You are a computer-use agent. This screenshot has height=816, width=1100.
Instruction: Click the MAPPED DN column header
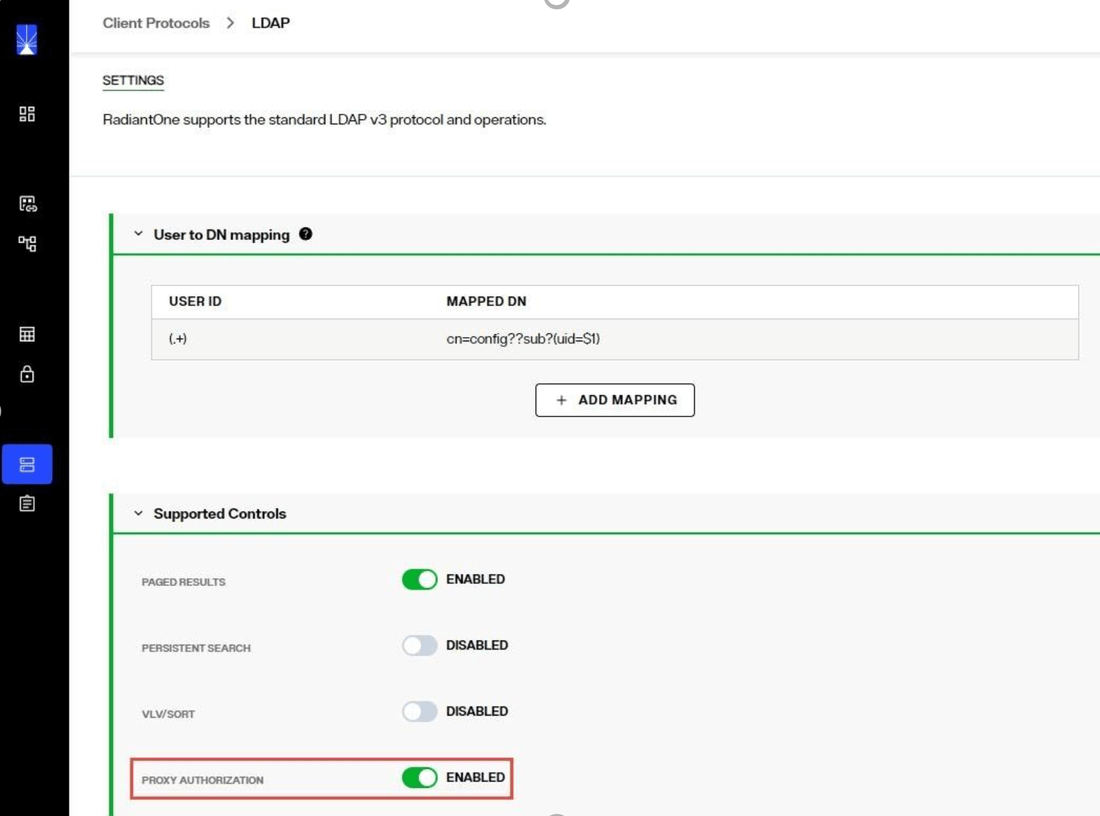pyautogui.click(x=486, y=301)
